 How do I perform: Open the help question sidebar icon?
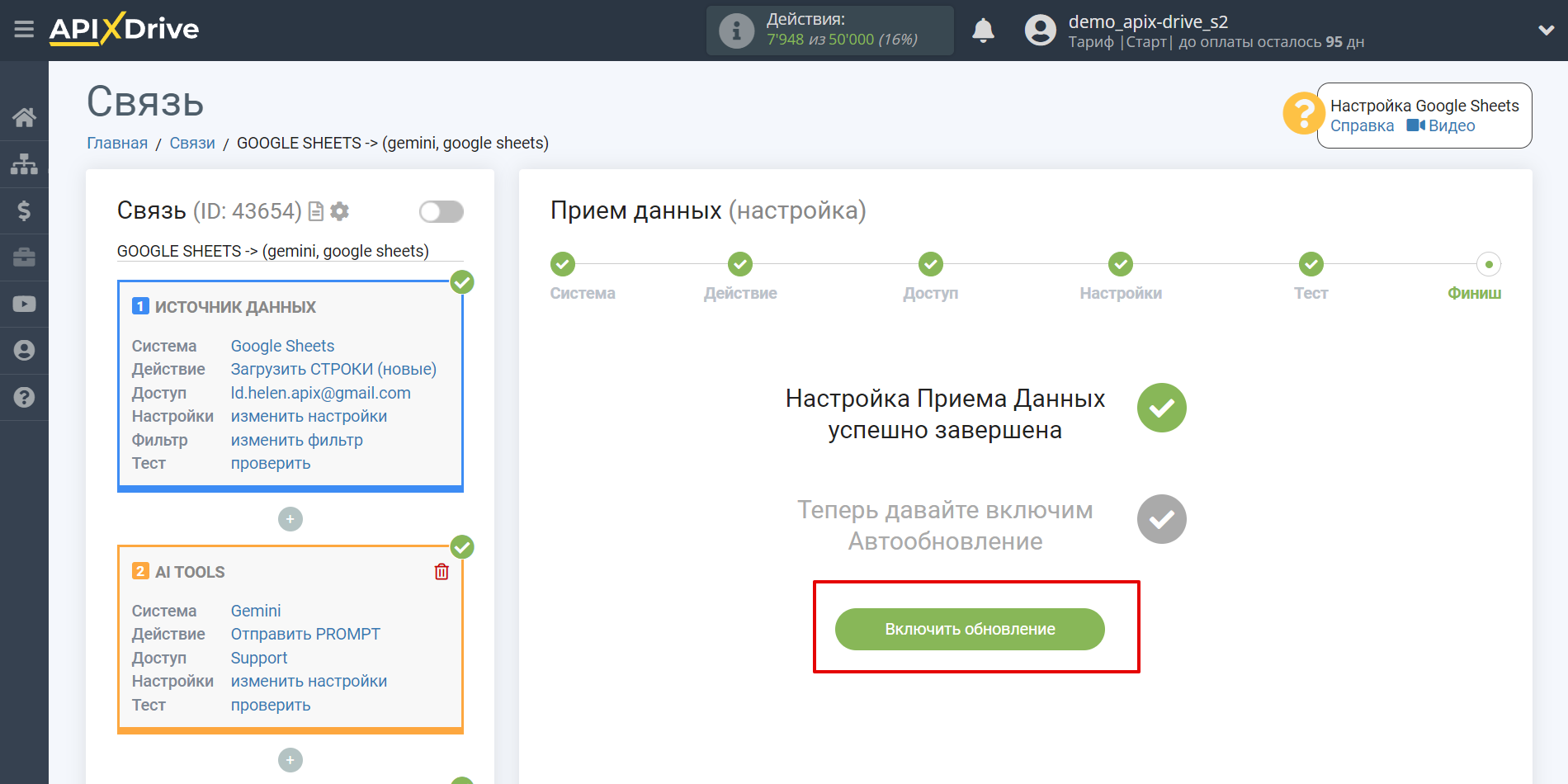[x=24, y=397]
